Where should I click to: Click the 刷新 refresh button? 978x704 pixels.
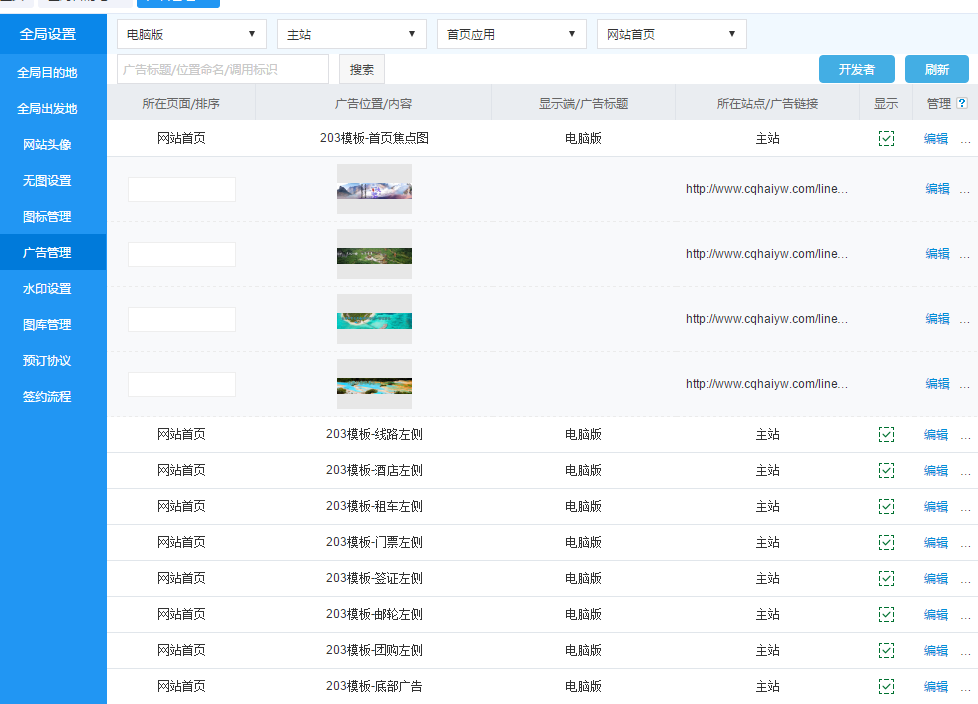click(936, 69)
